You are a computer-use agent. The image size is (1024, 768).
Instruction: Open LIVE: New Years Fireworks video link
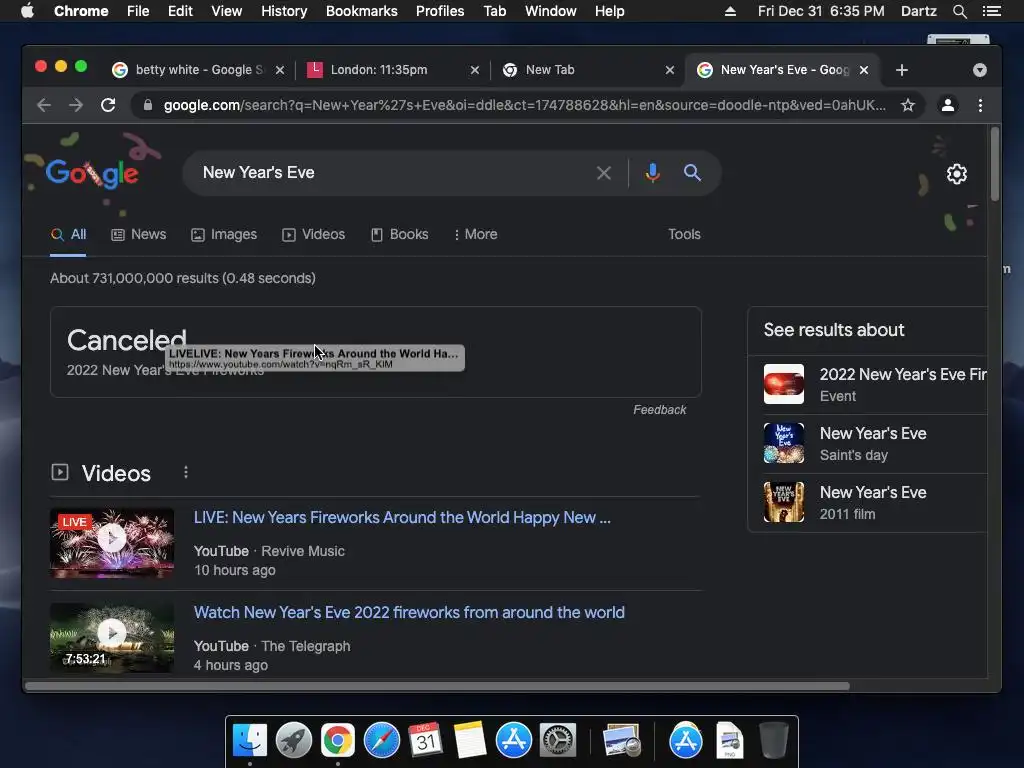pyautogui.click(x=402, y=518)
